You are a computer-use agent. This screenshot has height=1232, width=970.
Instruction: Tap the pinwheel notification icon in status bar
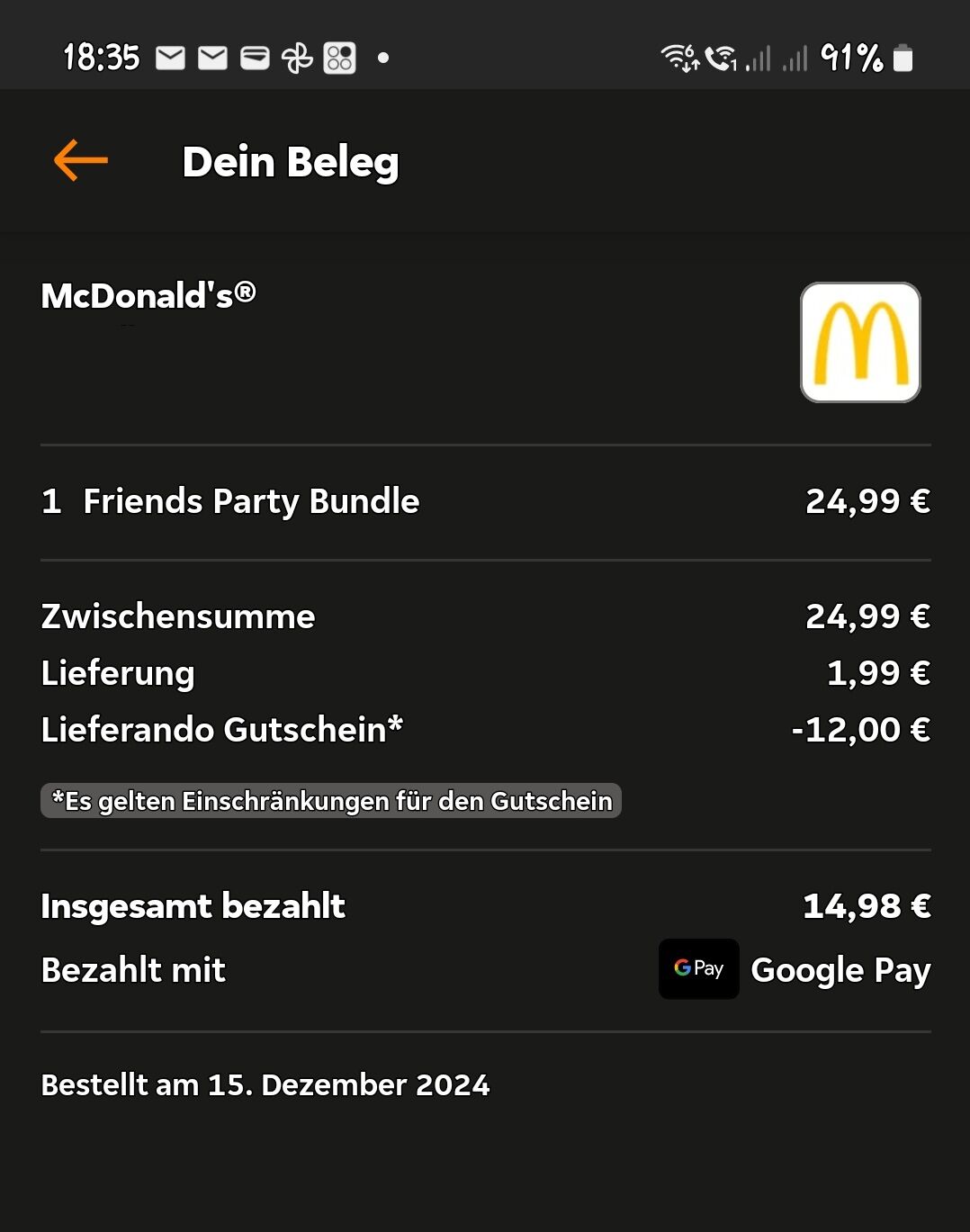tap(297, 58)
